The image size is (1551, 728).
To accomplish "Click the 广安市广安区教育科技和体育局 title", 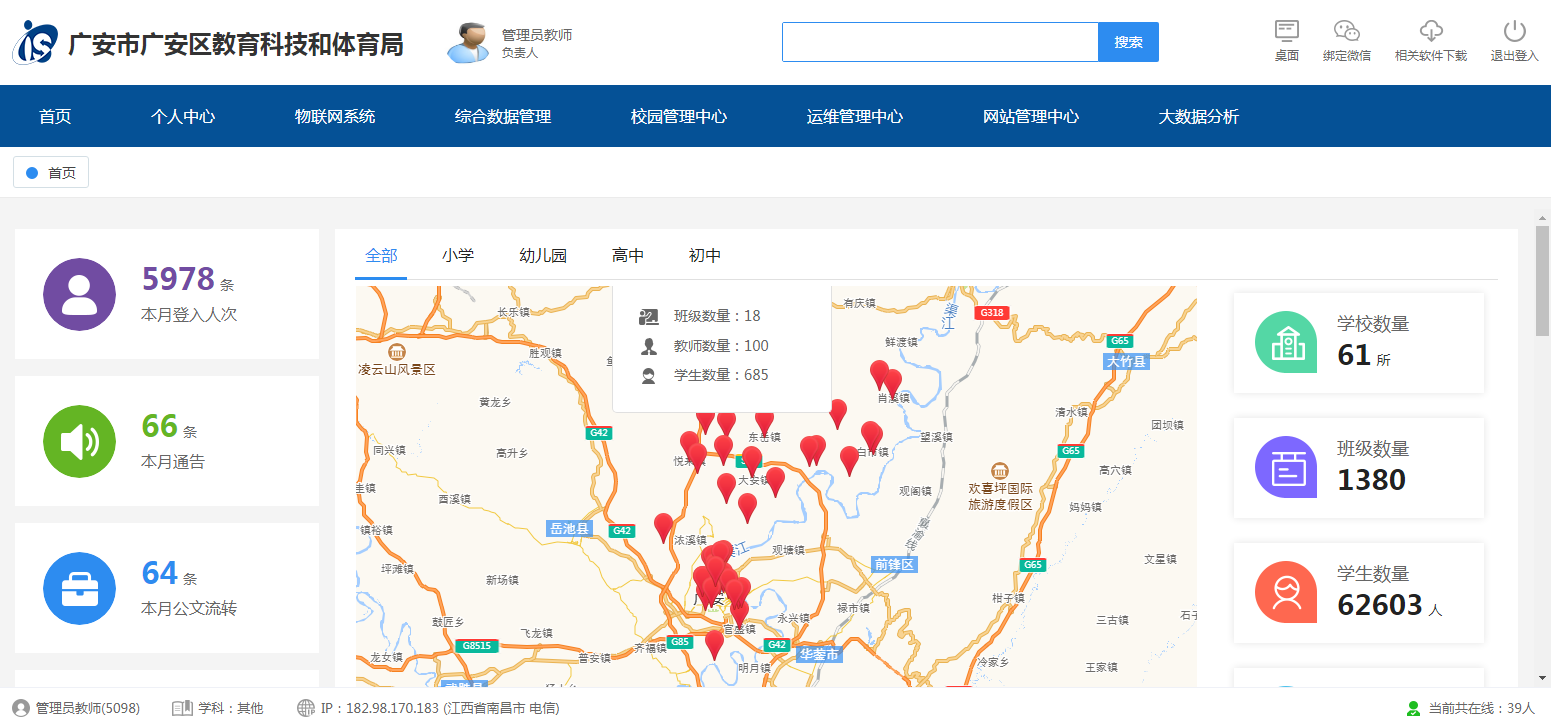I will (236, 44).
